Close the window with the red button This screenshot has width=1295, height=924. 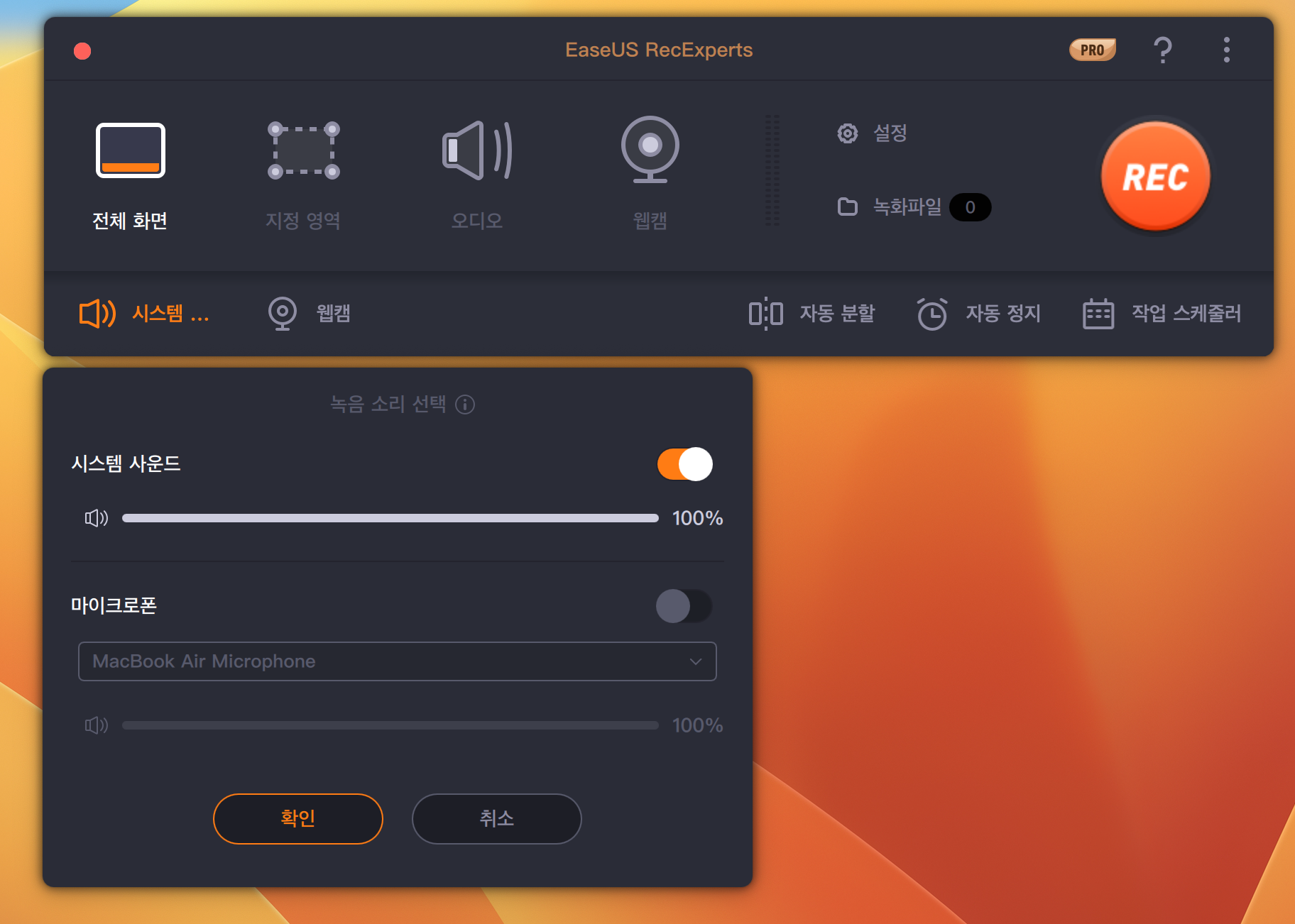(82, 51)
